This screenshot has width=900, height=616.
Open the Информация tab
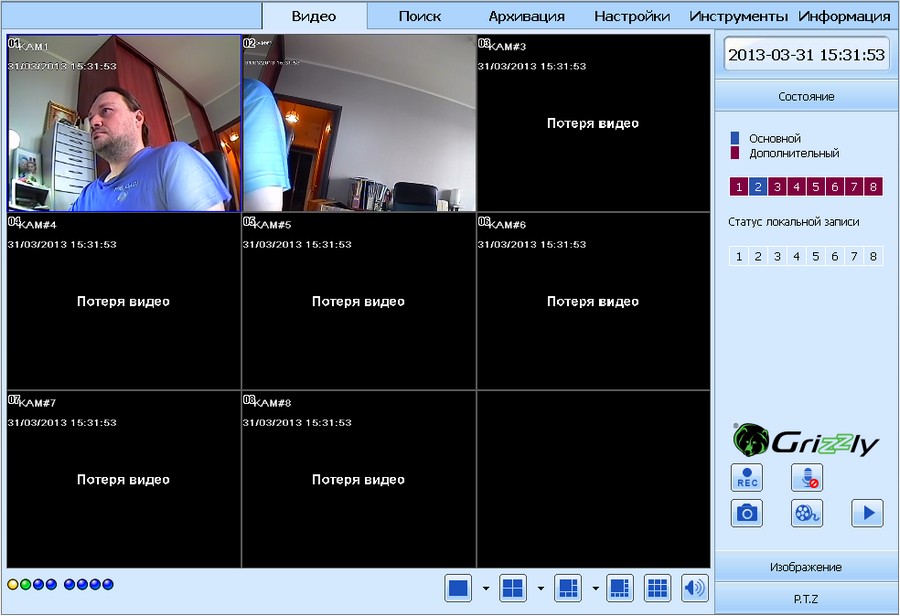844,16
